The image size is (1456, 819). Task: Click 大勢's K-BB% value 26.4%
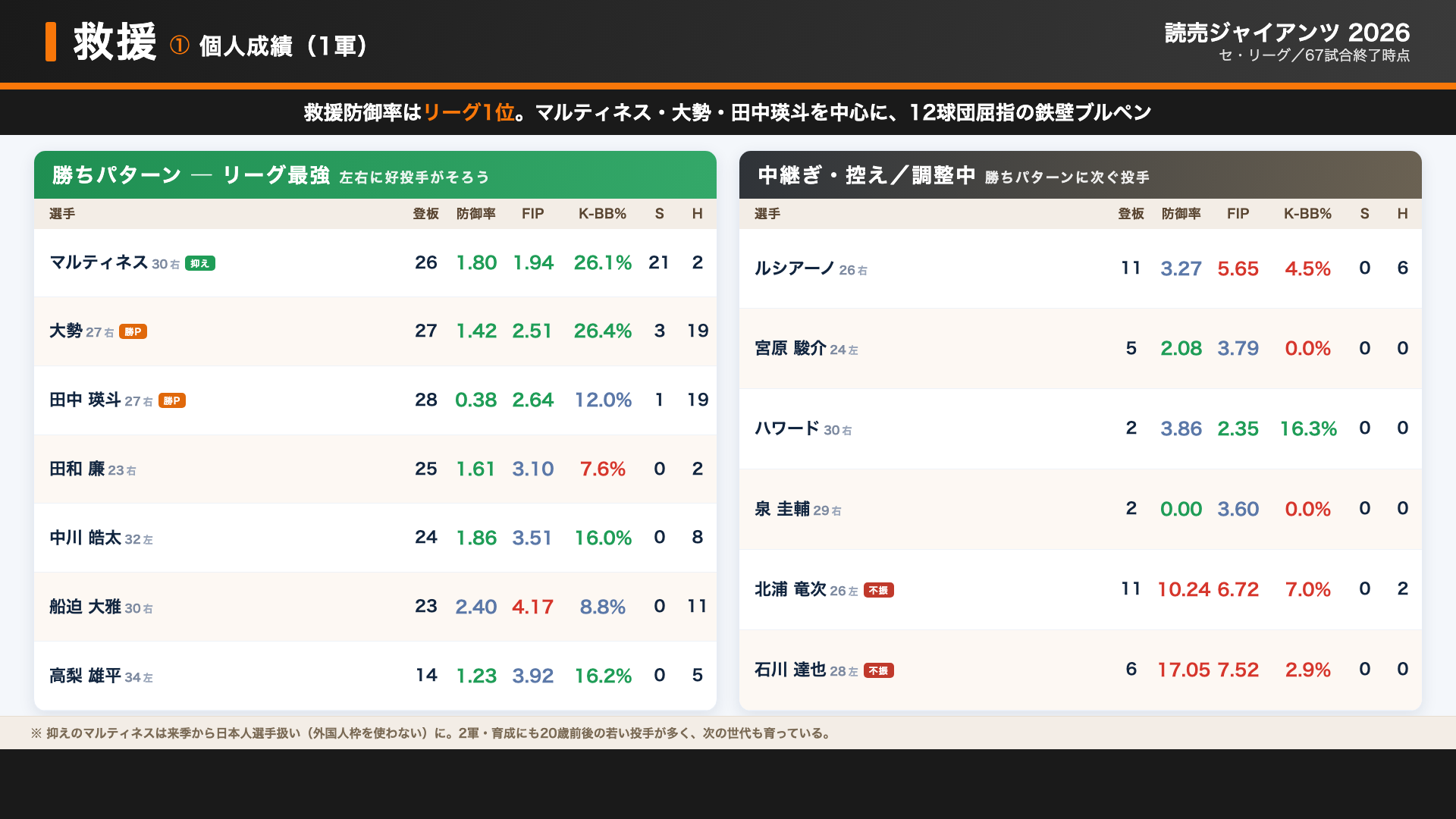click(x=603, y=331)
